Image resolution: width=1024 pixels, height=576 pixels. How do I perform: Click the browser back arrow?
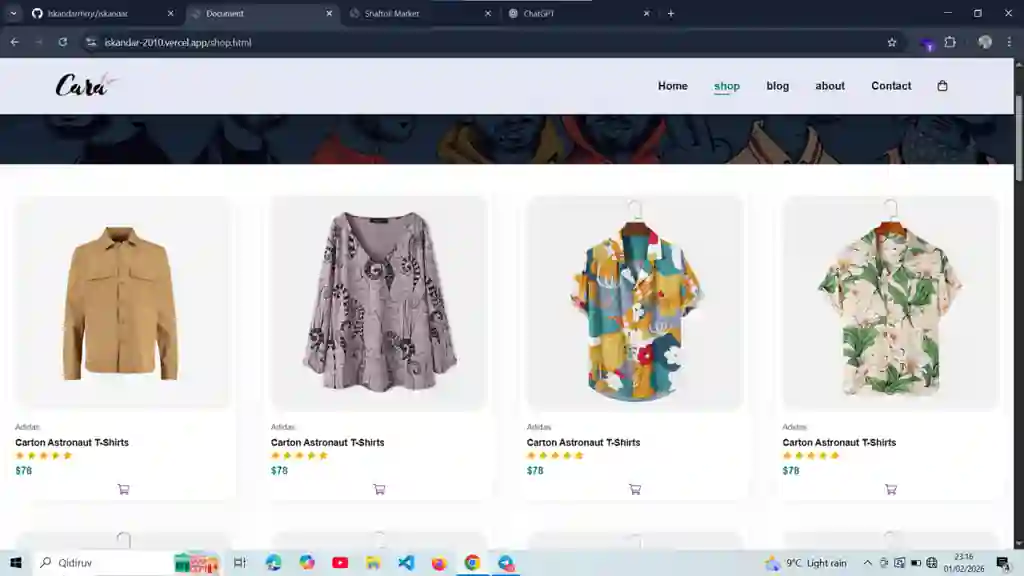(x=14, y=42)
